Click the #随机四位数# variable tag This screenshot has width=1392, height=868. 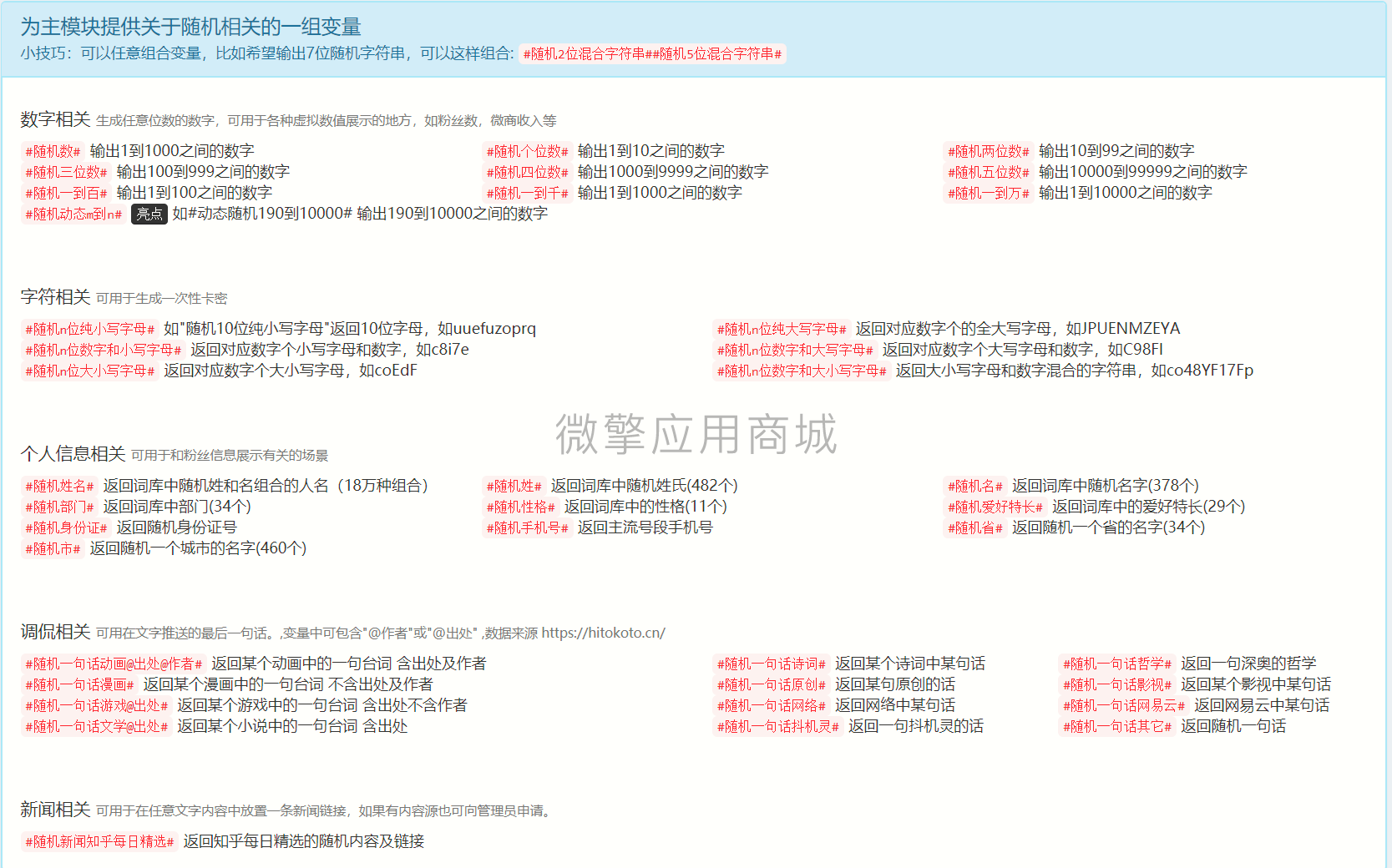pyautogui.click(x=527, y=172)
